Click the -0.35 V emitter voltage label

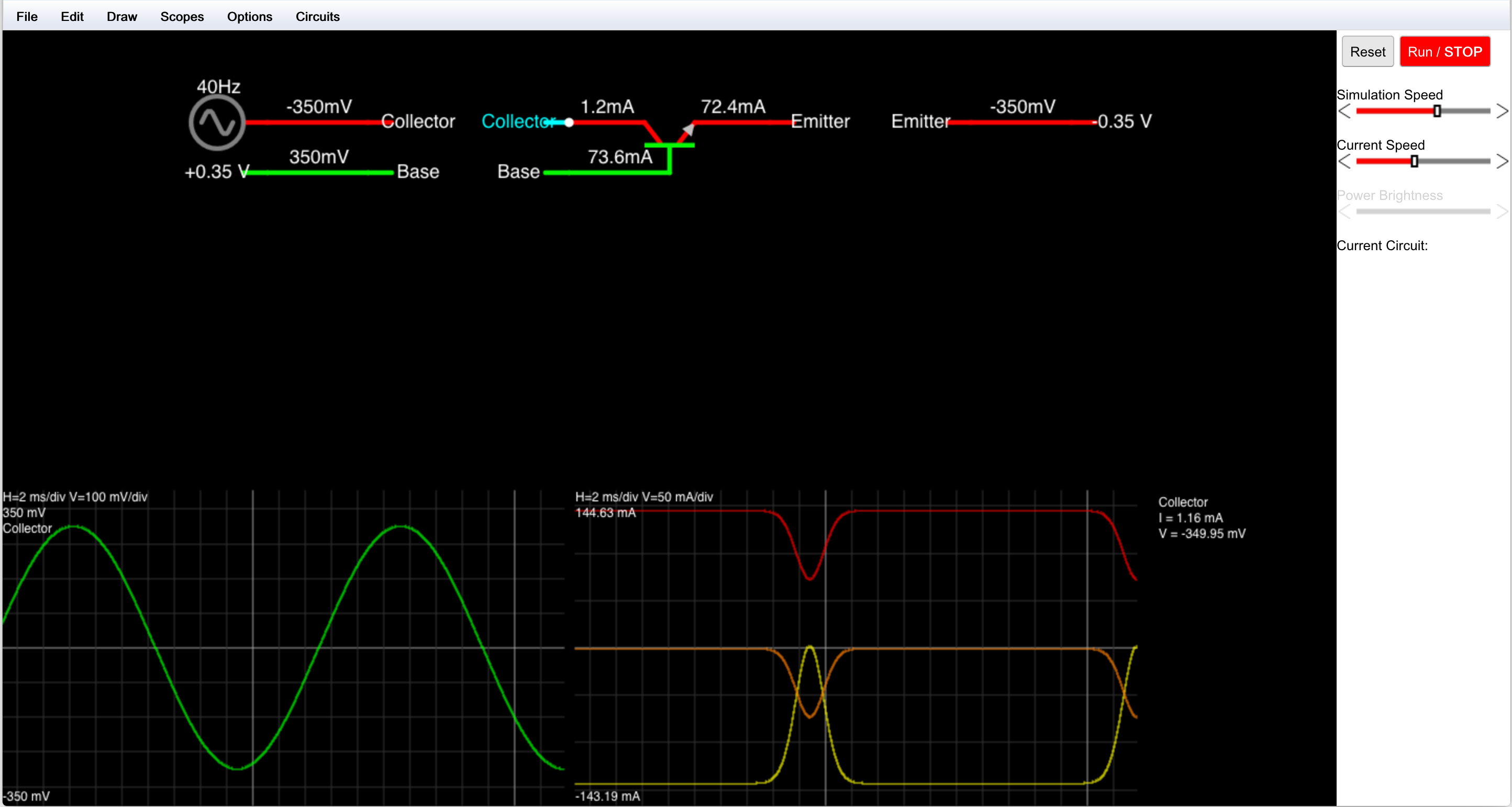pos(1124,121)
